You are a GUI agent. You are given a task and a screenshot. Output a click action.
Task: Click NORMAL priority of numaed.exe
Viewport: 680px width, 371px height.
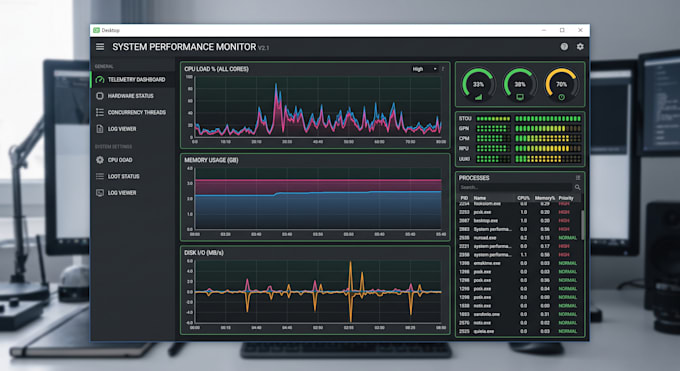pyautogui.click(x=568, y=238)
